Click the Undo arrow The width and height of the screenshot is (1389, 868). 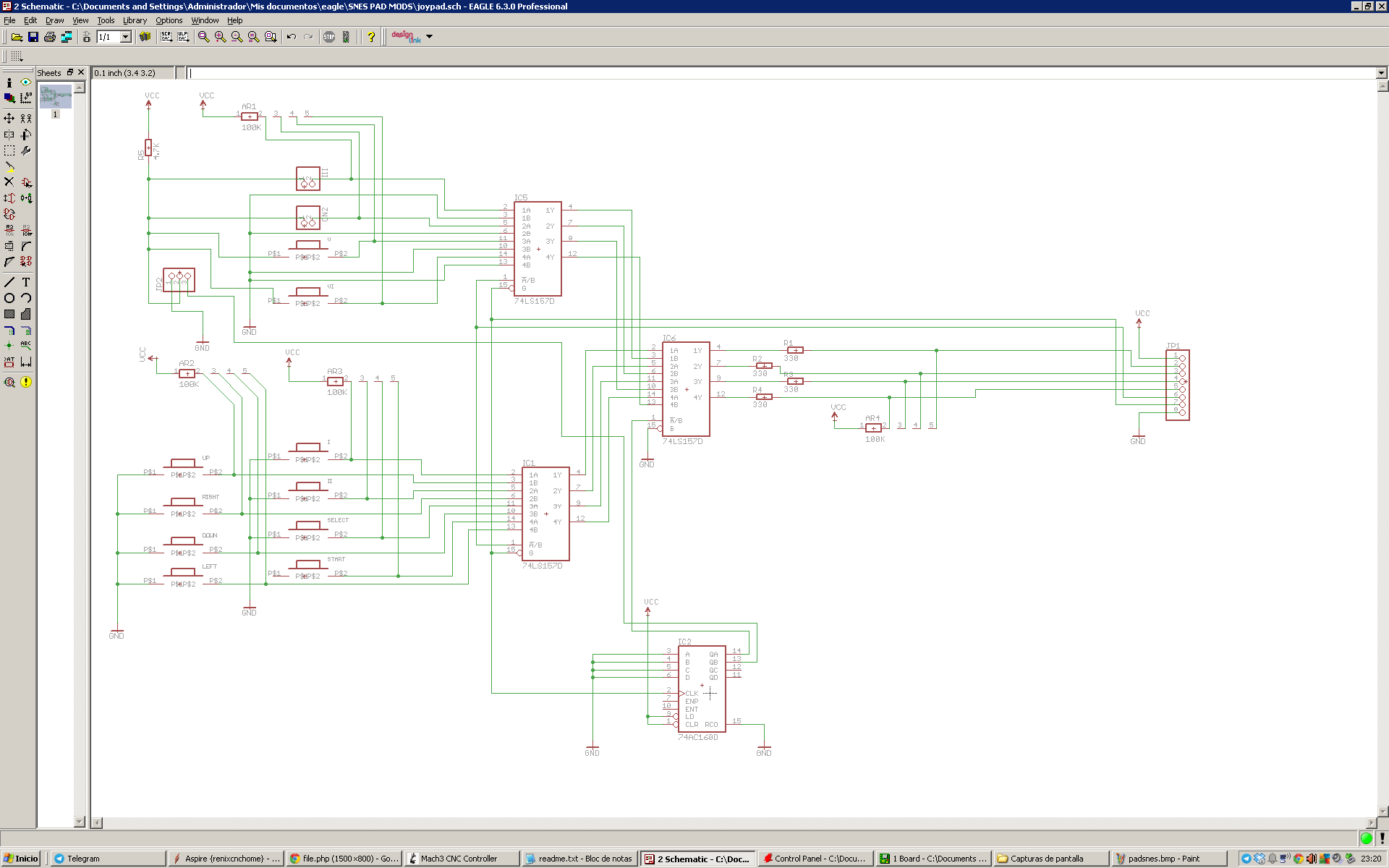point(292,37)
